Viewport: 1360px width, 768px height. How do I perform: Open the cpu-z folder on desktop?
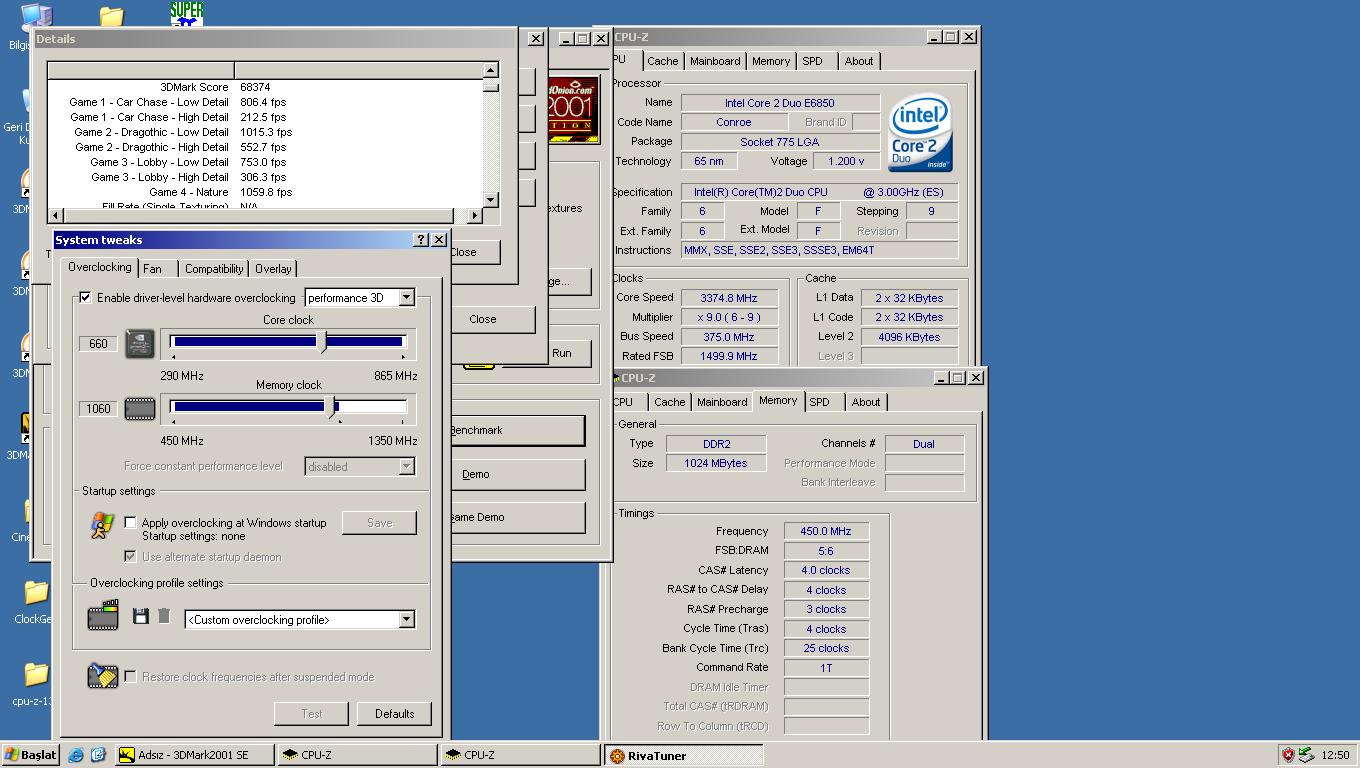pyautogui.click(x=35, y=674)
